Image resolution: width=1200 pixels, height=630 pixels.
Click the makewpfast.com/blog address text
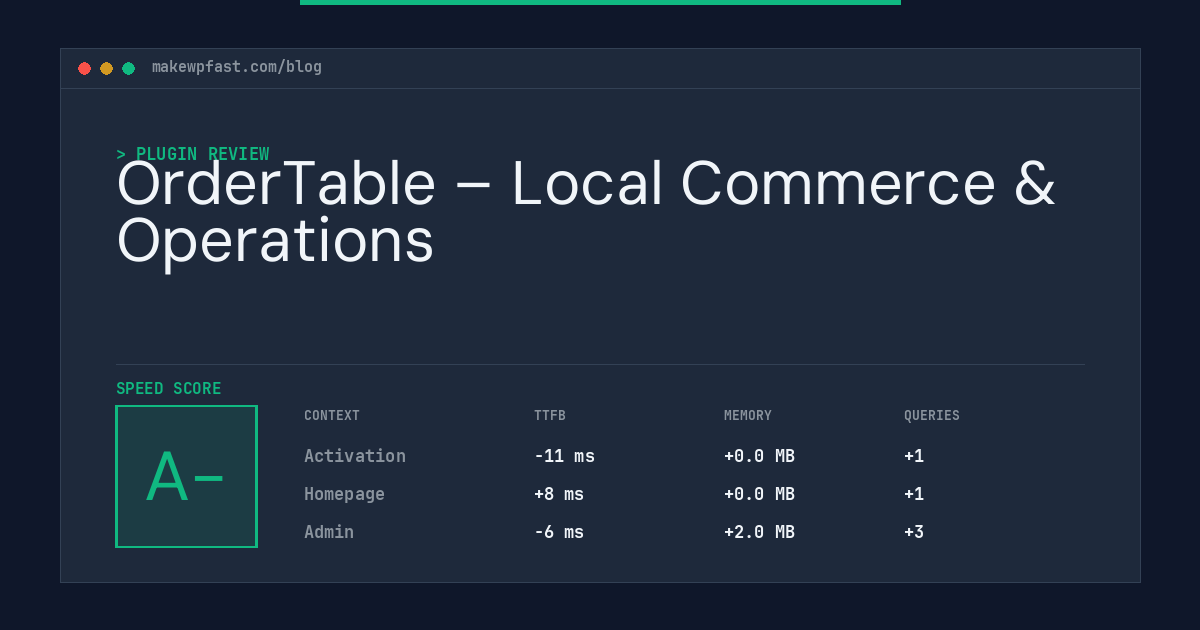(x=237, y=67)
